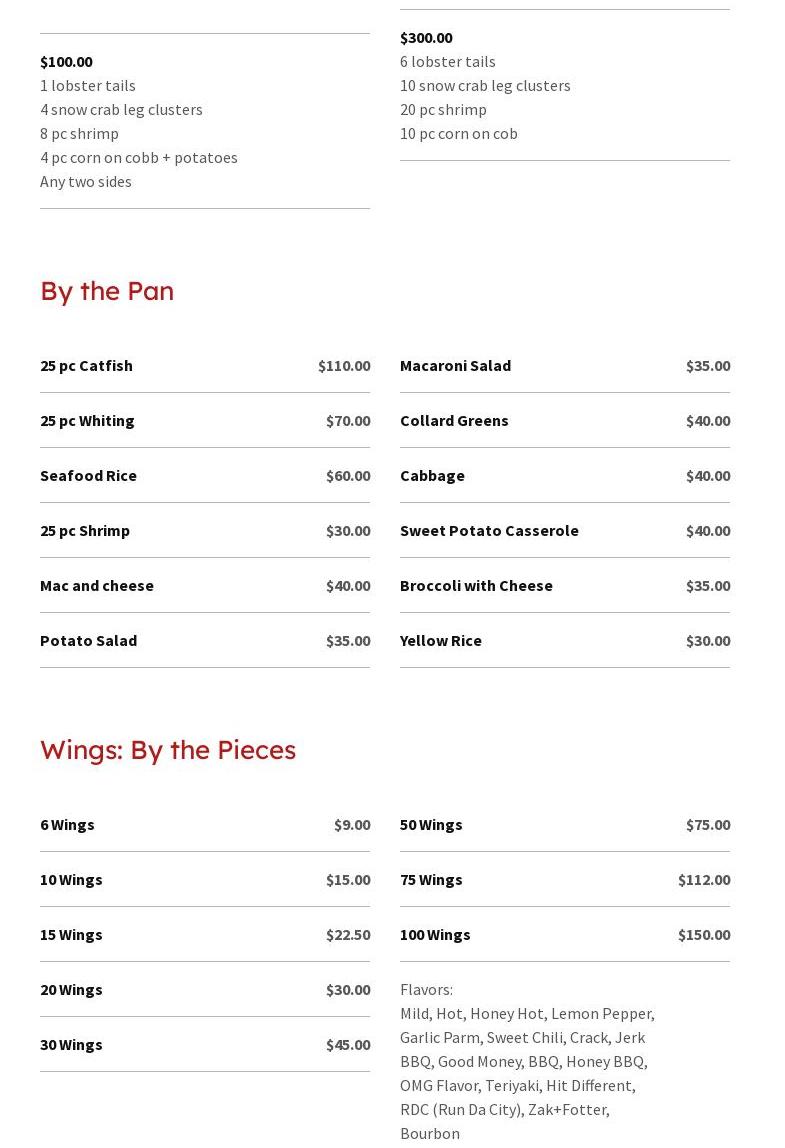Viewport: 785px width, 1148px height.
Task: Pick the Sweet Potato Casserole item
Action: pos(489,531)
